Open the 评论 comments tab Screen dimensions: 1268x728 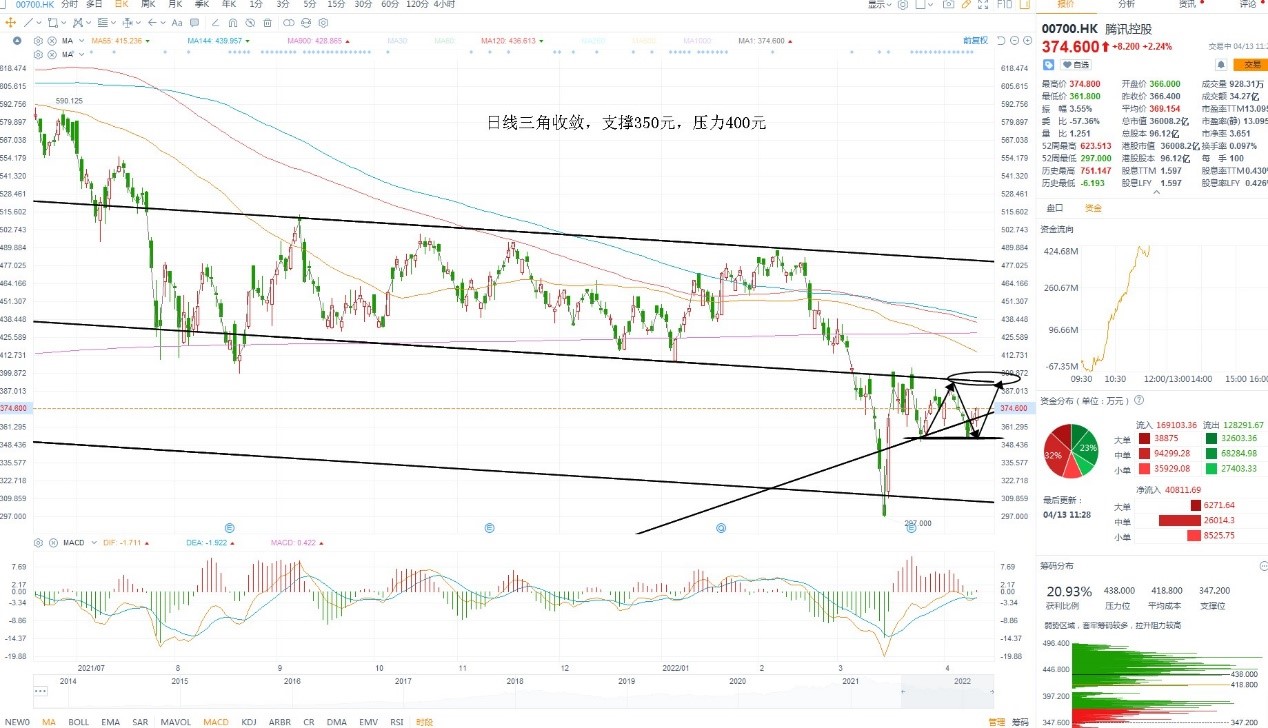pos(1248,5)
